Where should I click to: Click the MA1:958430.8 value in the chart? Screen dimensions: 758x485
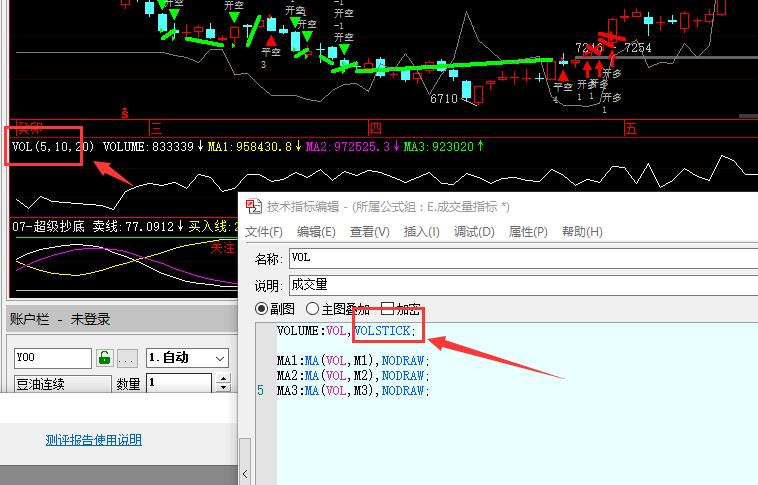(250, 147)
